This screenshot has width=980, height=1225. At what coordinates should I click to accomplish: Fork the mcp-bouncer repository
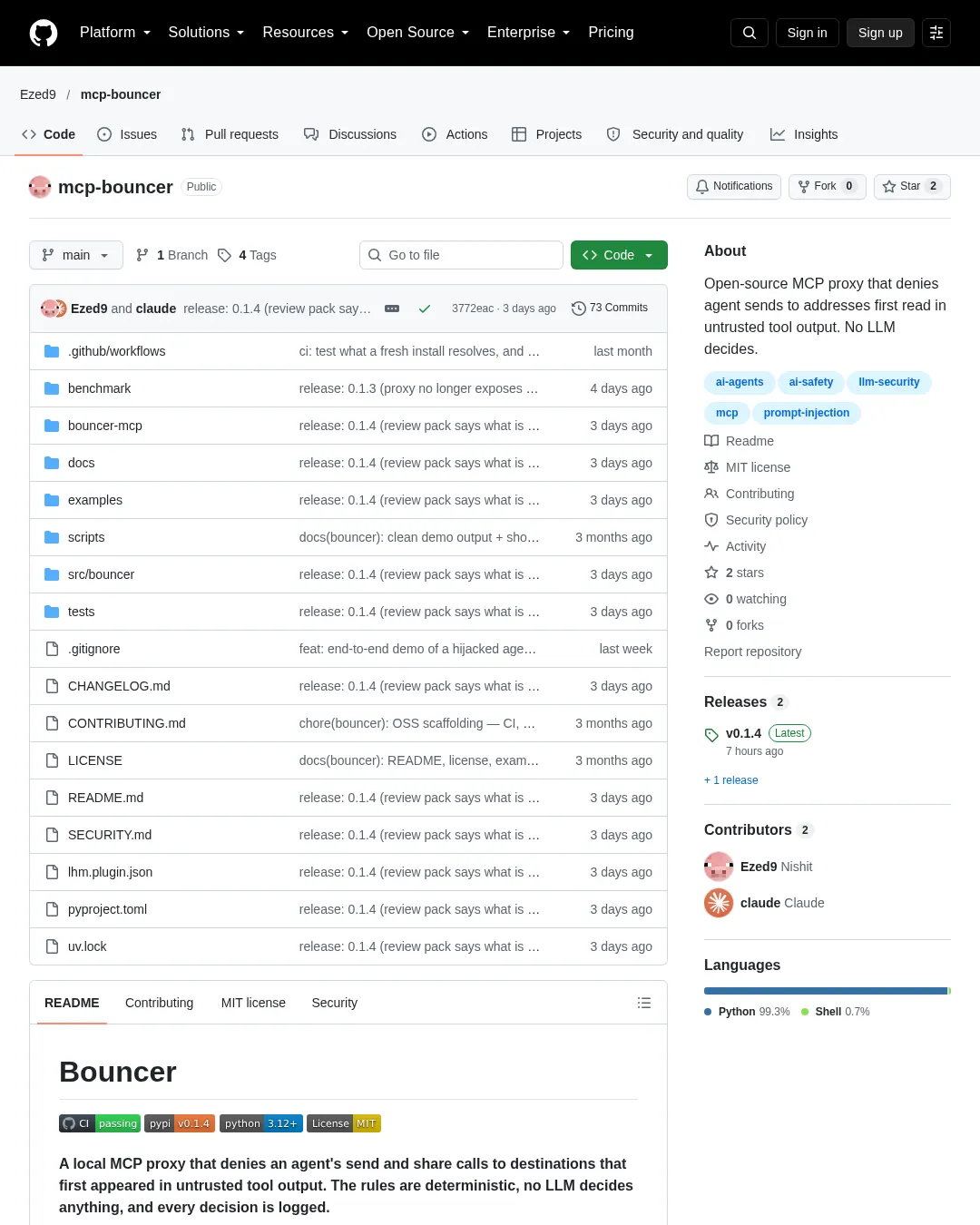pyautogui.click(x=828, y=186)
